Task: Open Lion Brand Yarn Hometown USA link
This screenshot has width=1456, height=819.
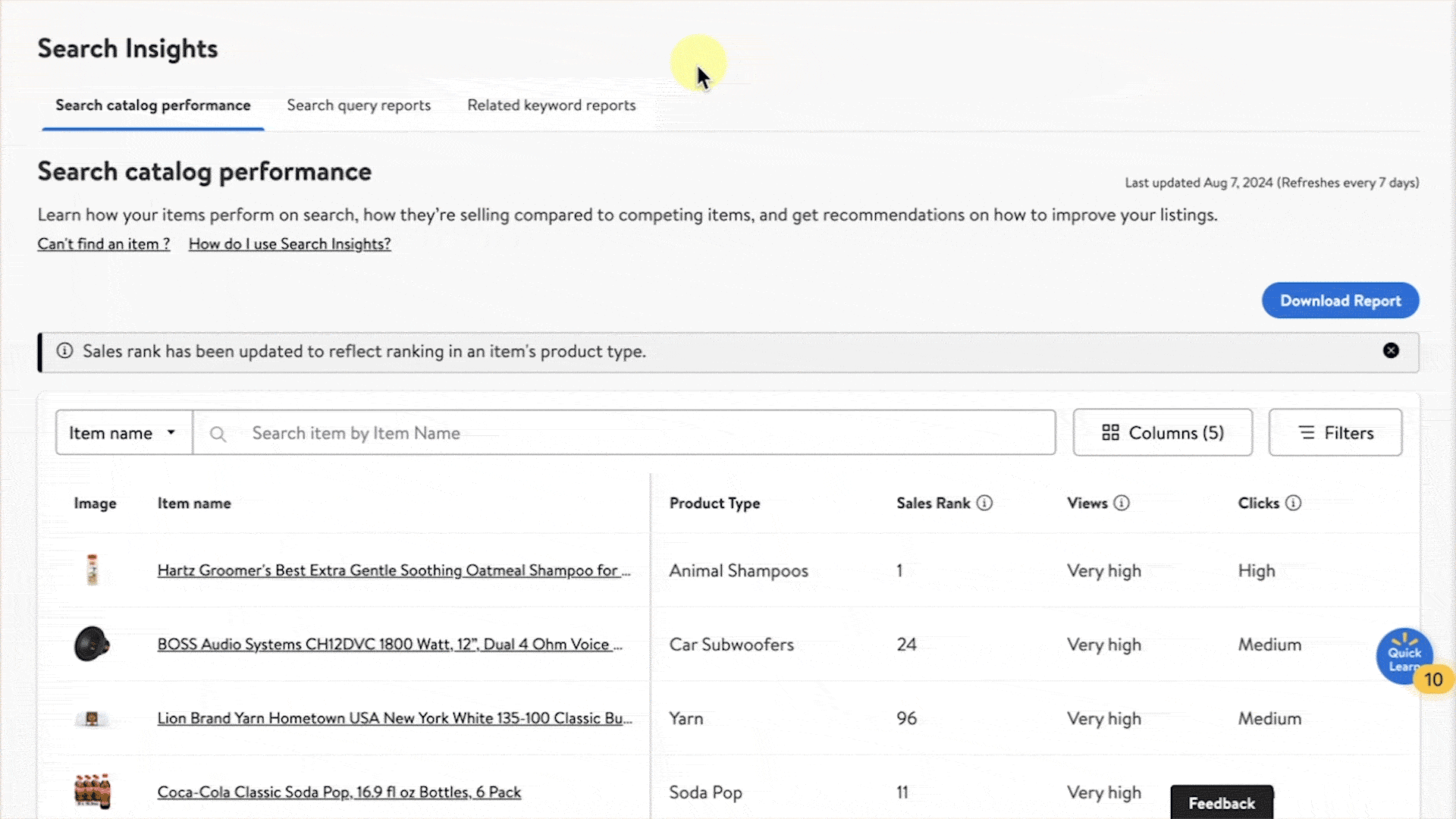Action: tap(394, 718)
